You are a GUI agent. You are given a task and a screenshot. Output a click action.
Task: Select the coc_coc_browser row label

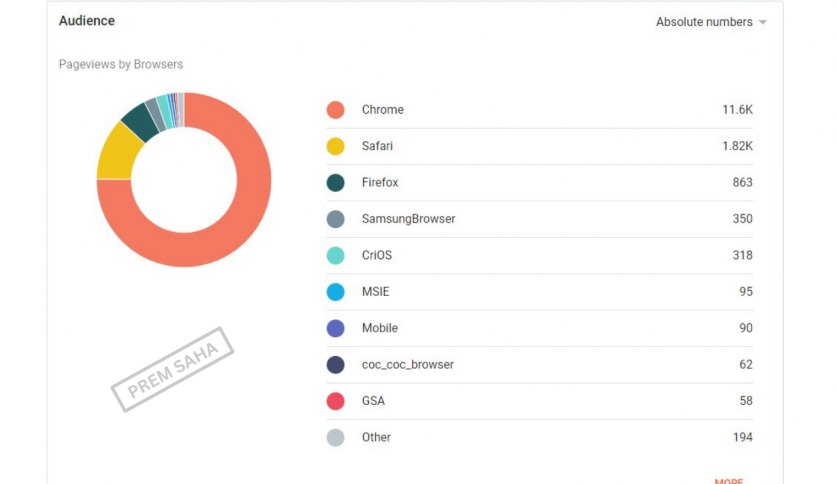coord(407,365)
